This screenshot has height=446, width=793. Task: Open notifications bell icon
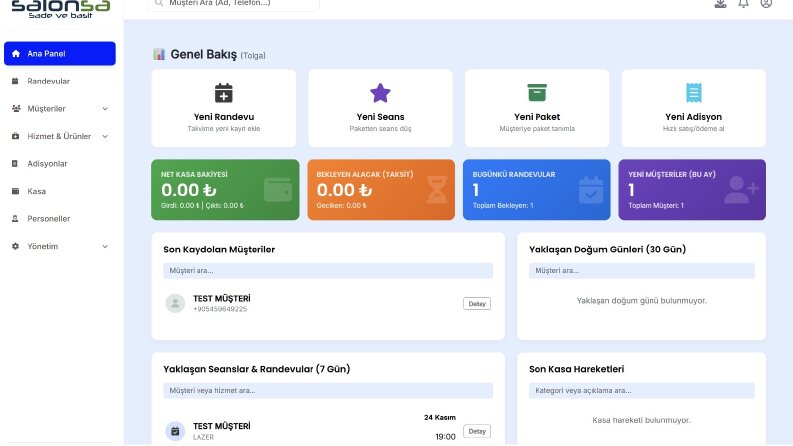743,4
